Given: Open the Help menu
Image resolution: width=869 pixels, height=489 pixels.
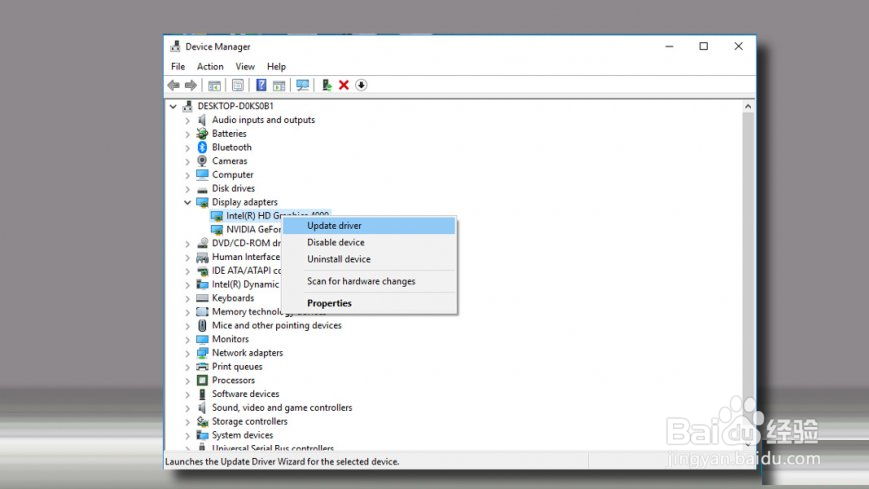Looking at the screenshot, I should [x=276, y=67].
